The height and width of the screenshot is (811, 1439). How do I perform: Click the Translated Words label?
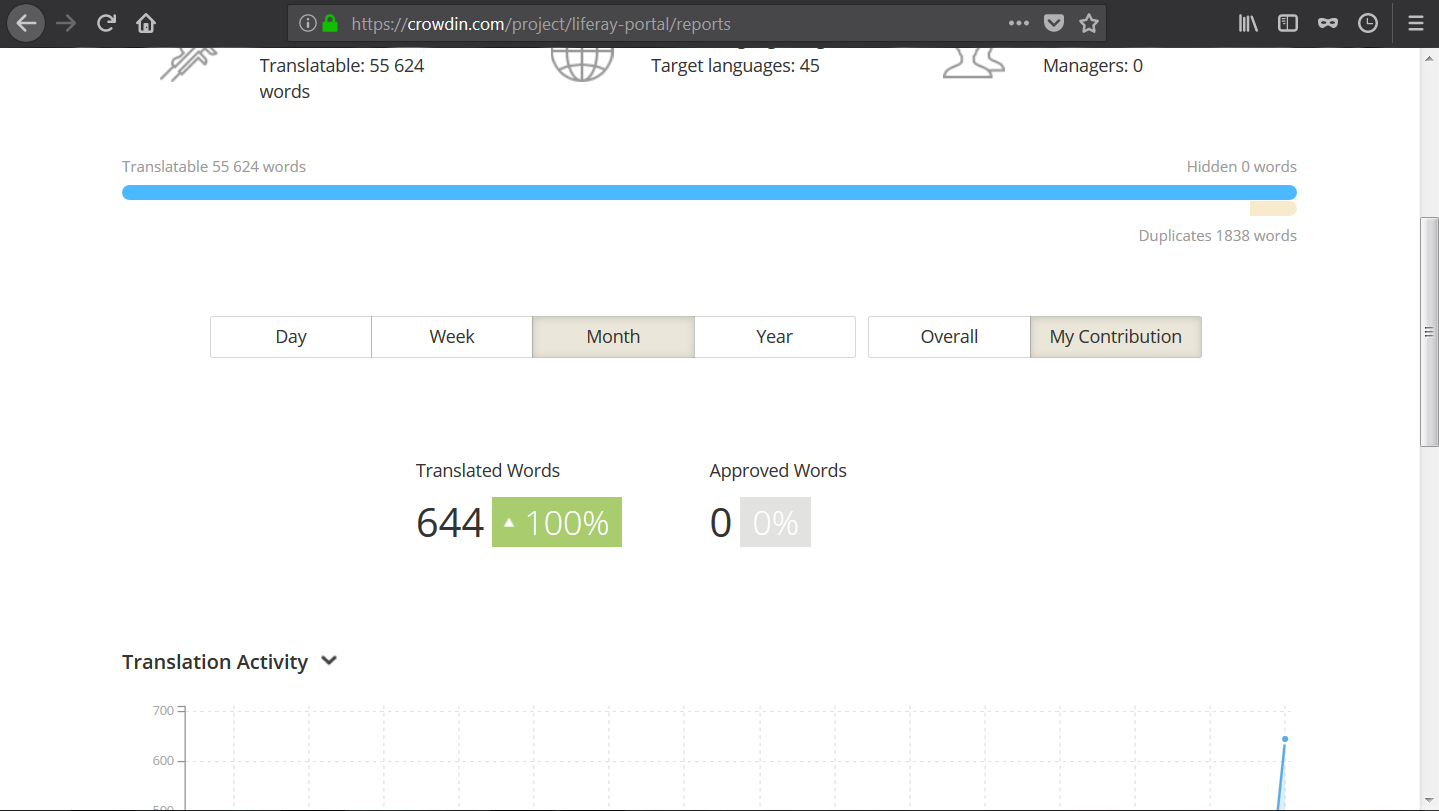click(488, 471)
